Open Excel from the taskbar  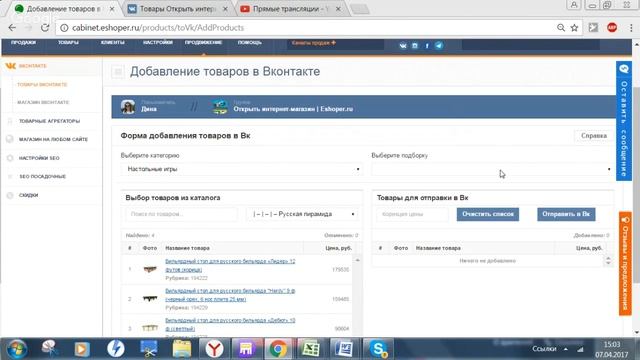310,349
